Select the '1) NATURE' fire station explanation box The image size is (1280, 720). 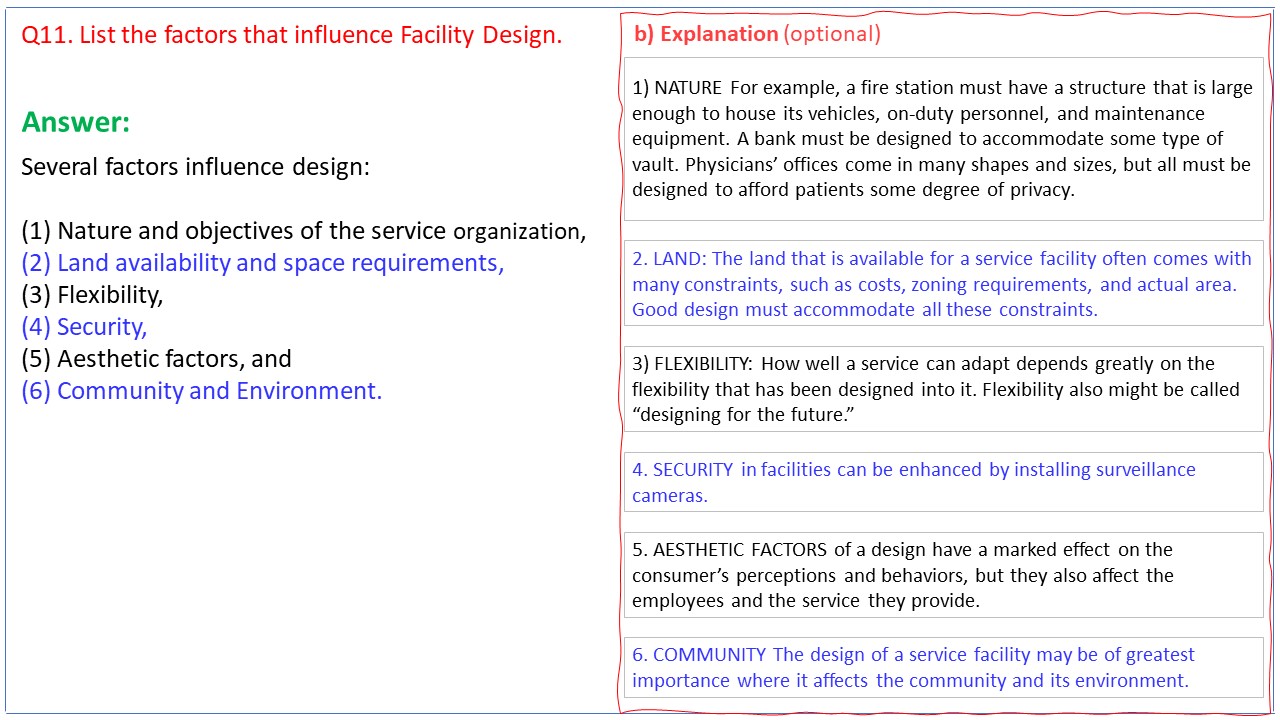(x=943, y=139)
